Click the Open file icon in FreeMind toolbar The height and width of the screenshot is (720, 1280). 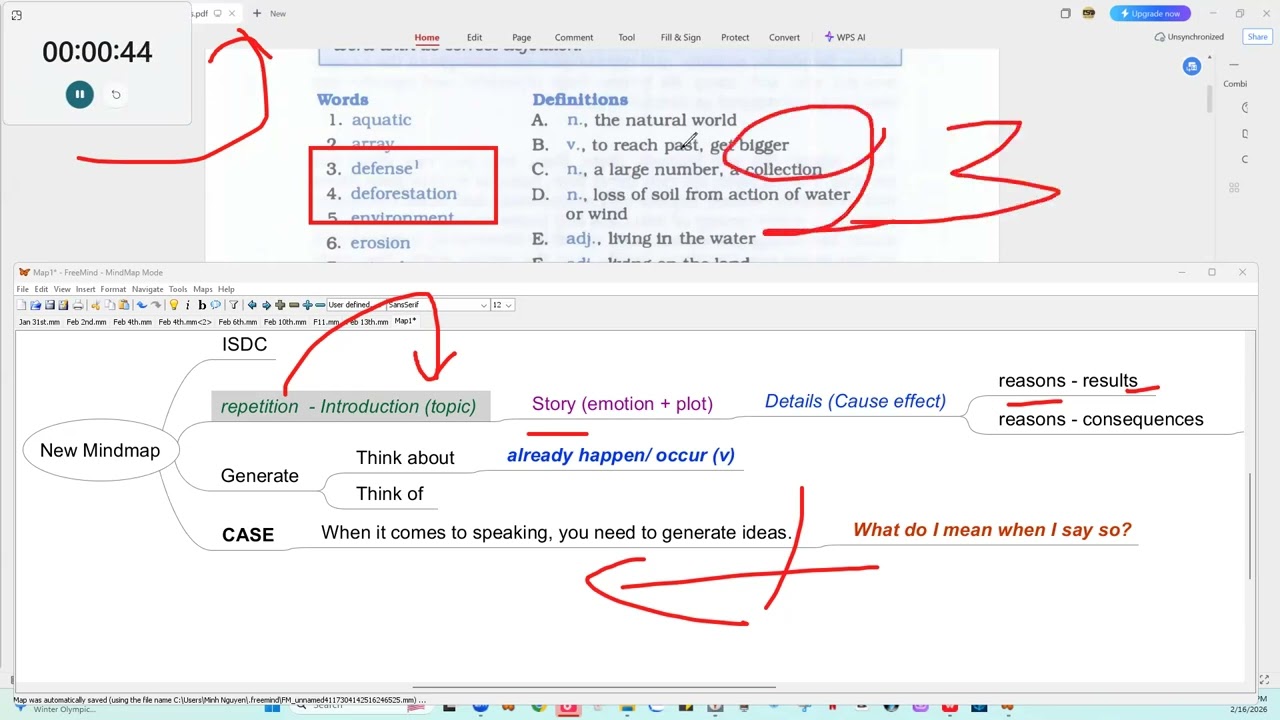(x=35, y=305)
